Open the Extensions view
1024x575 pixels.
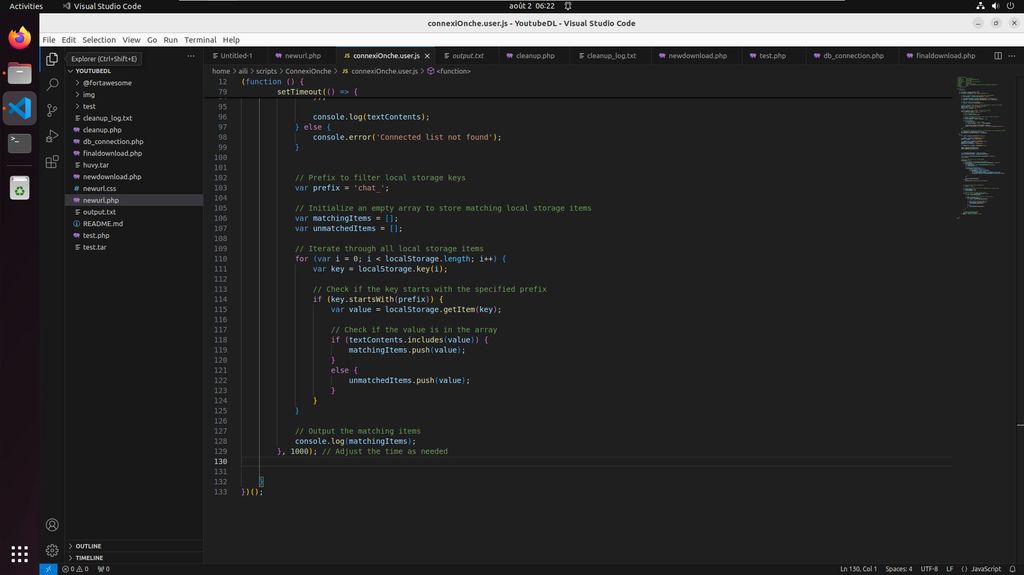[x=52, y=162]
